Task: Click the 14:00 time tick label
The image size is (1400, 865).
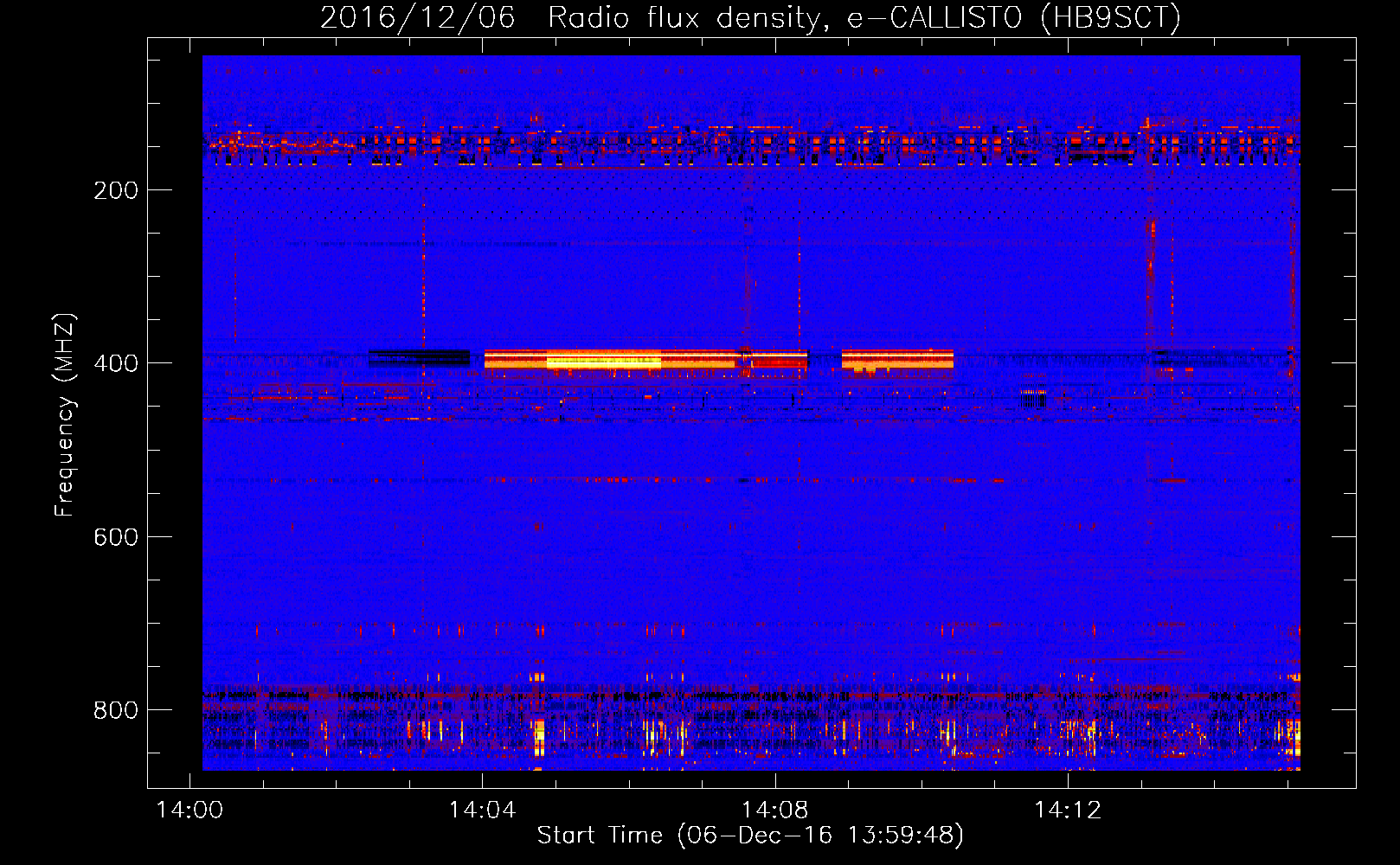Action: 189,811
